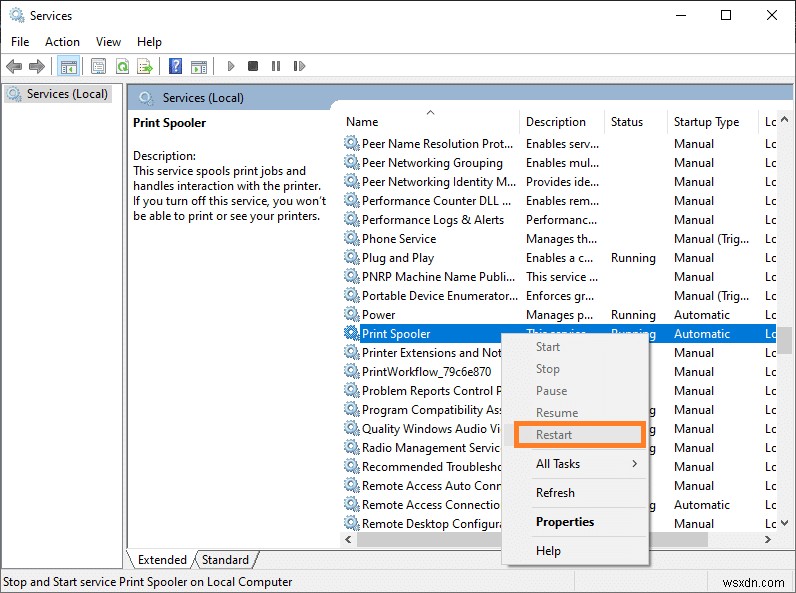
Task: Click the Stop Service square icon
Action: pyautogui.click(x=253, y=66)
